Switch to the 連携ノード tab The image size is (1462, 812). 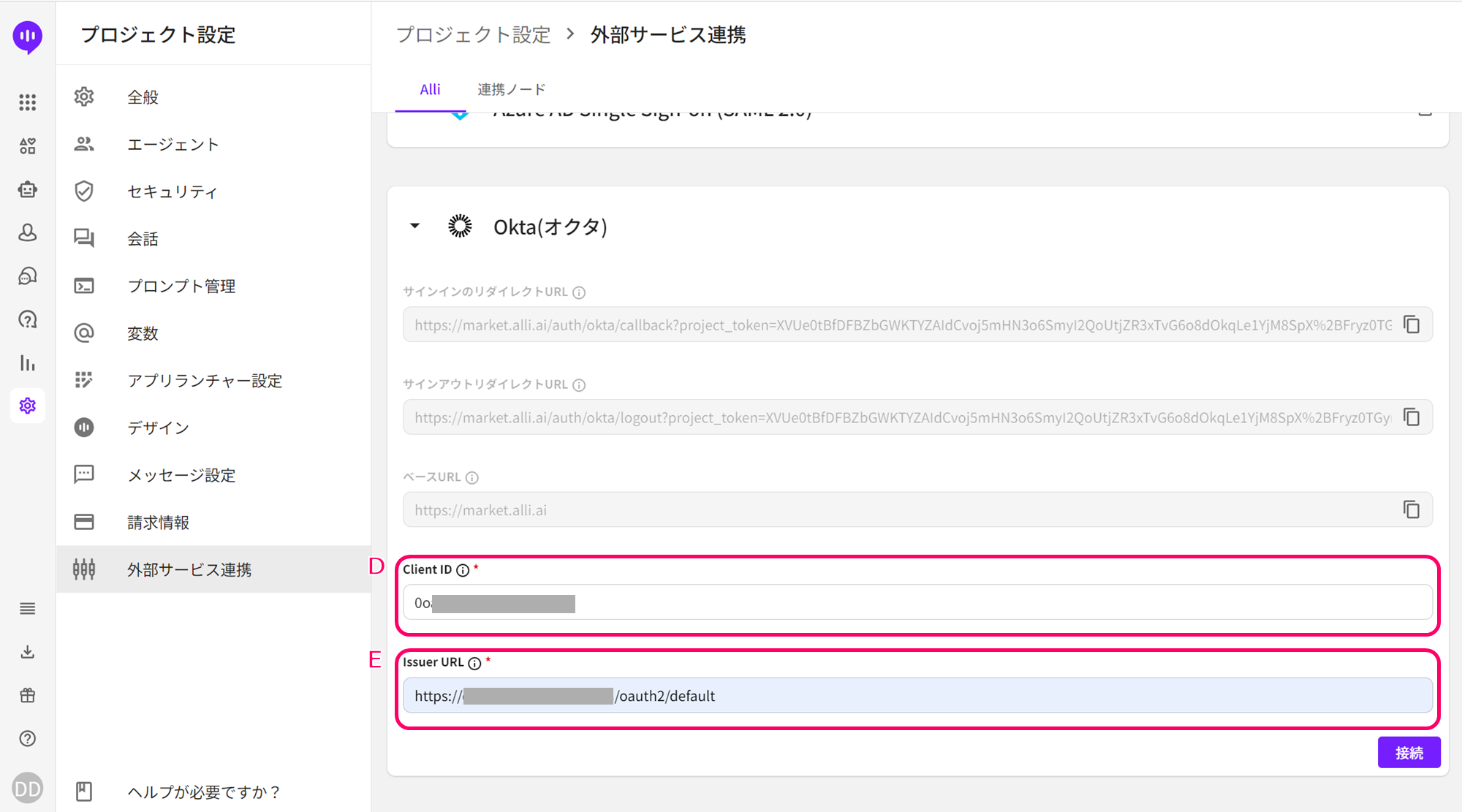[x=511, y=90]
